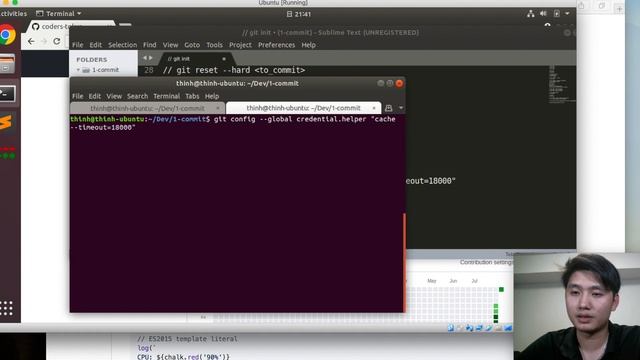Open terminal window Terminal menu
Screen dimensions: 640x360
pos(167,96)
